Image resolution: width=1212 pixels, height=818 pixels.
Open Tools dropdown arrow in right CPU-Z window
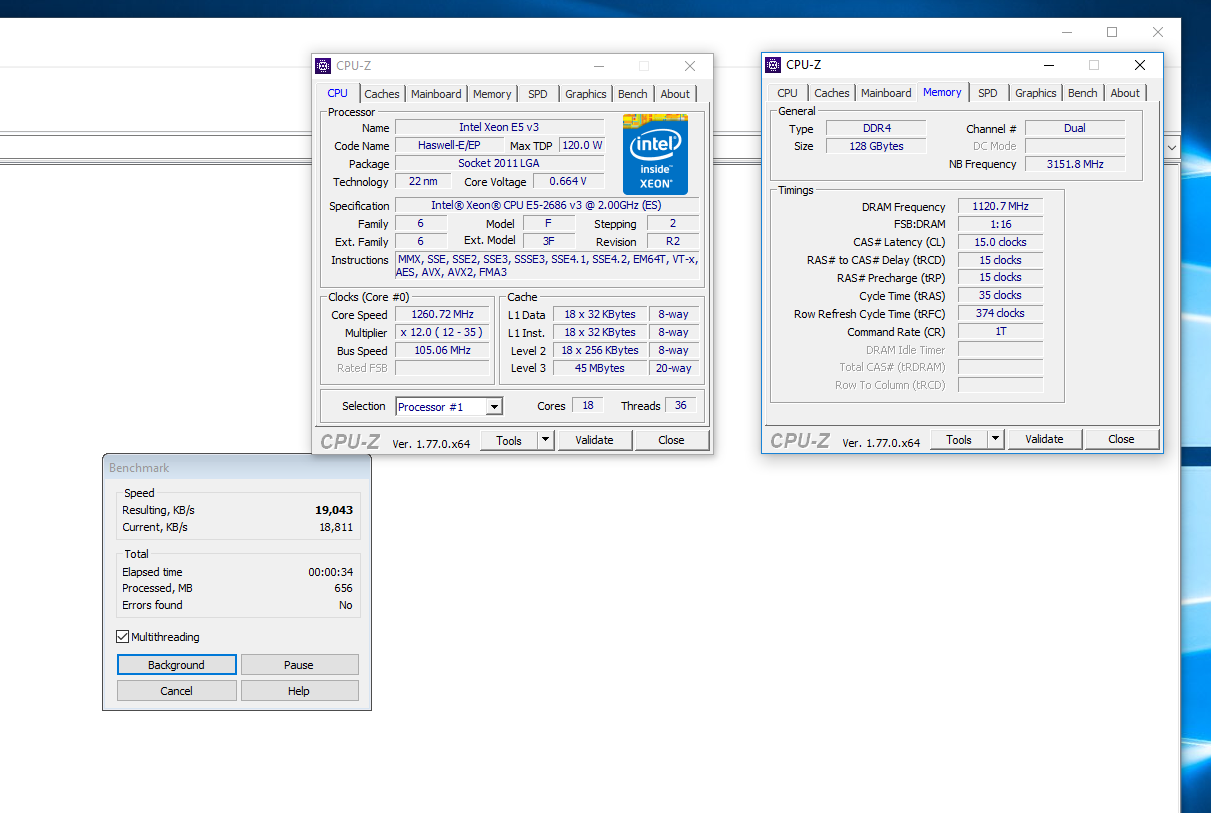pyautogui.click(x=995, y=439)
